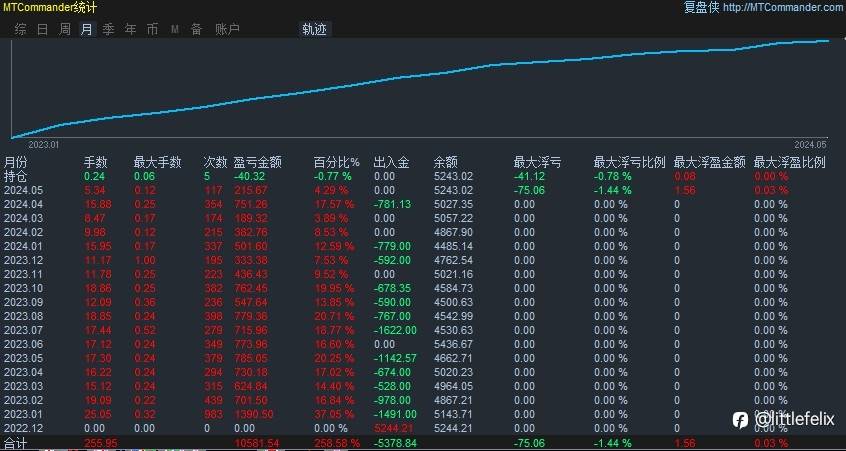The image size is (846, 451).
Task: Open the http://MTCommander.com link
Action: [784, 7]
